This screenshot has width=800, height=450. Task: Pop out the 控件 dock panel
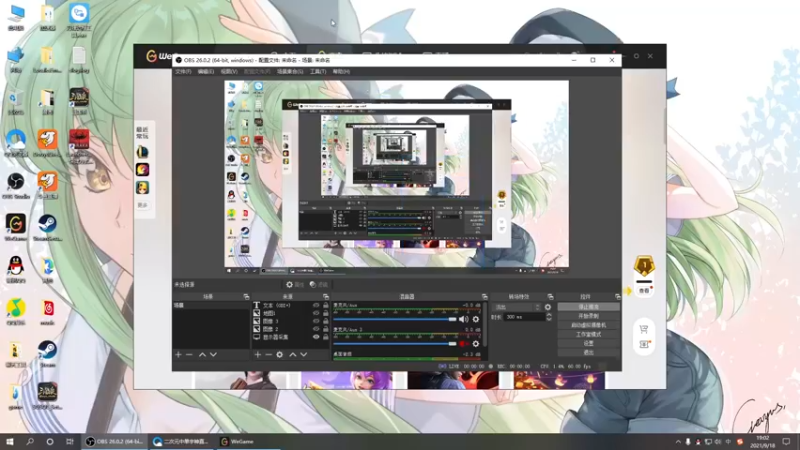pos(617,296)
